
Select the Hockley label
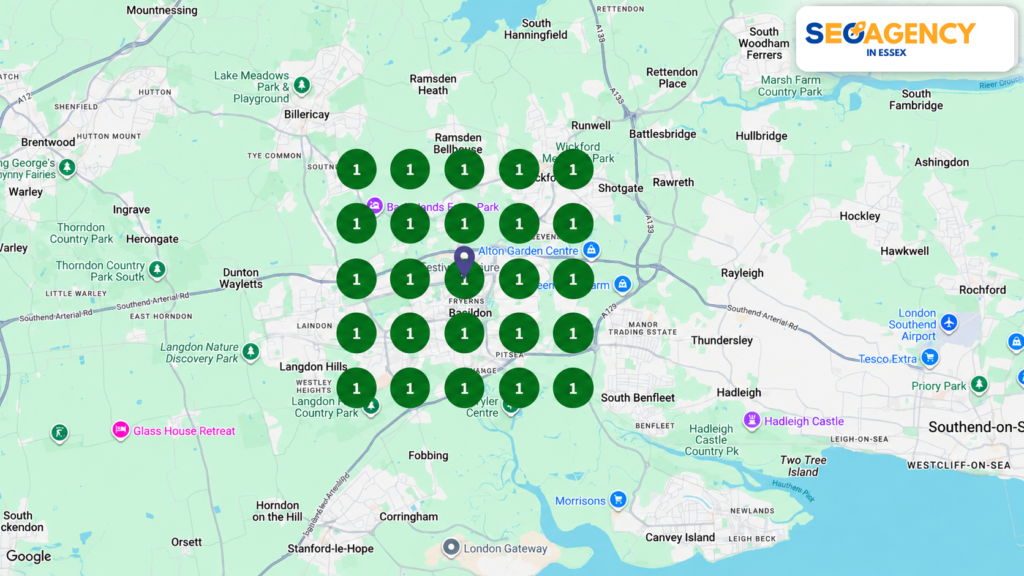click(x=859, y=216)
